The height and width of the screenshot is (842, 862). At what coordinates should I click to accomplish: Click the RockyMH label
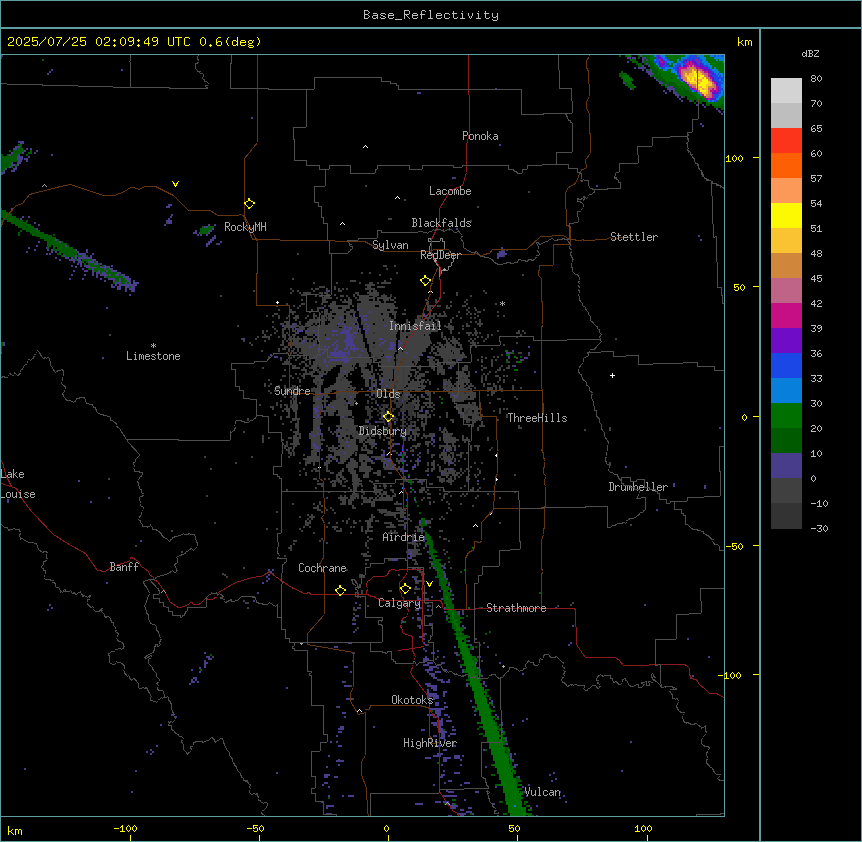coord(245,227)
